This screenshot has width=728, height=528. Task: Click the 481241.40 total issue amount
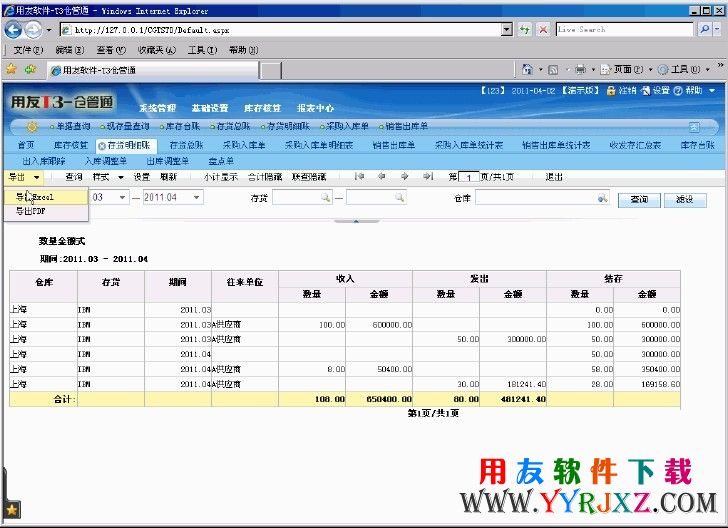[x=513, y=399]
